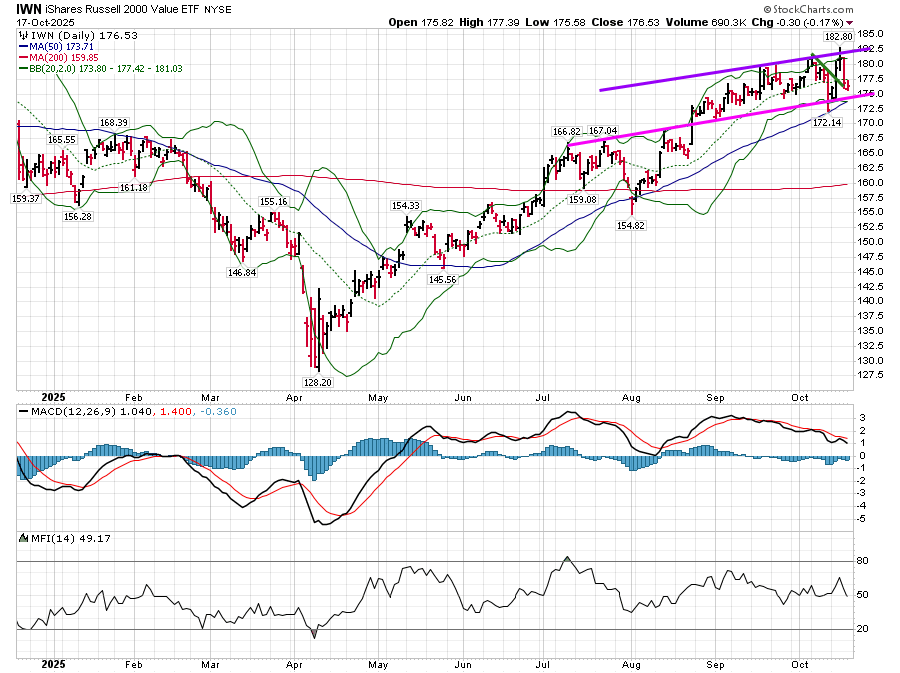Click the red MA(200) legend line marker
The height and width of the screenshot is (673, 900).
tap(23, 59)
